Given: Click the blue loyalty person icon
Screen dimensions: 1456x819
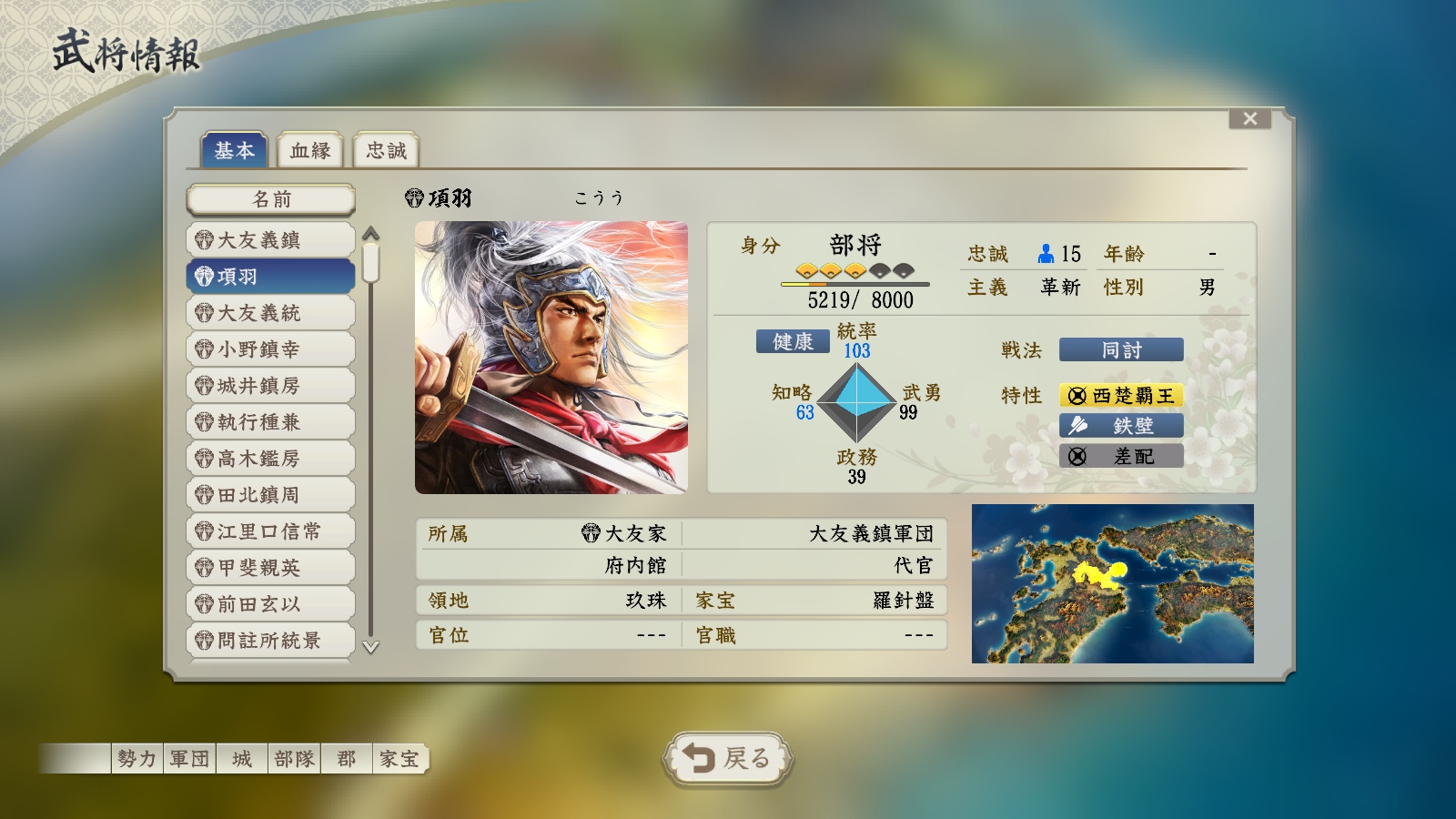Looking at the screenshot, I should [x=1046, y=254].
